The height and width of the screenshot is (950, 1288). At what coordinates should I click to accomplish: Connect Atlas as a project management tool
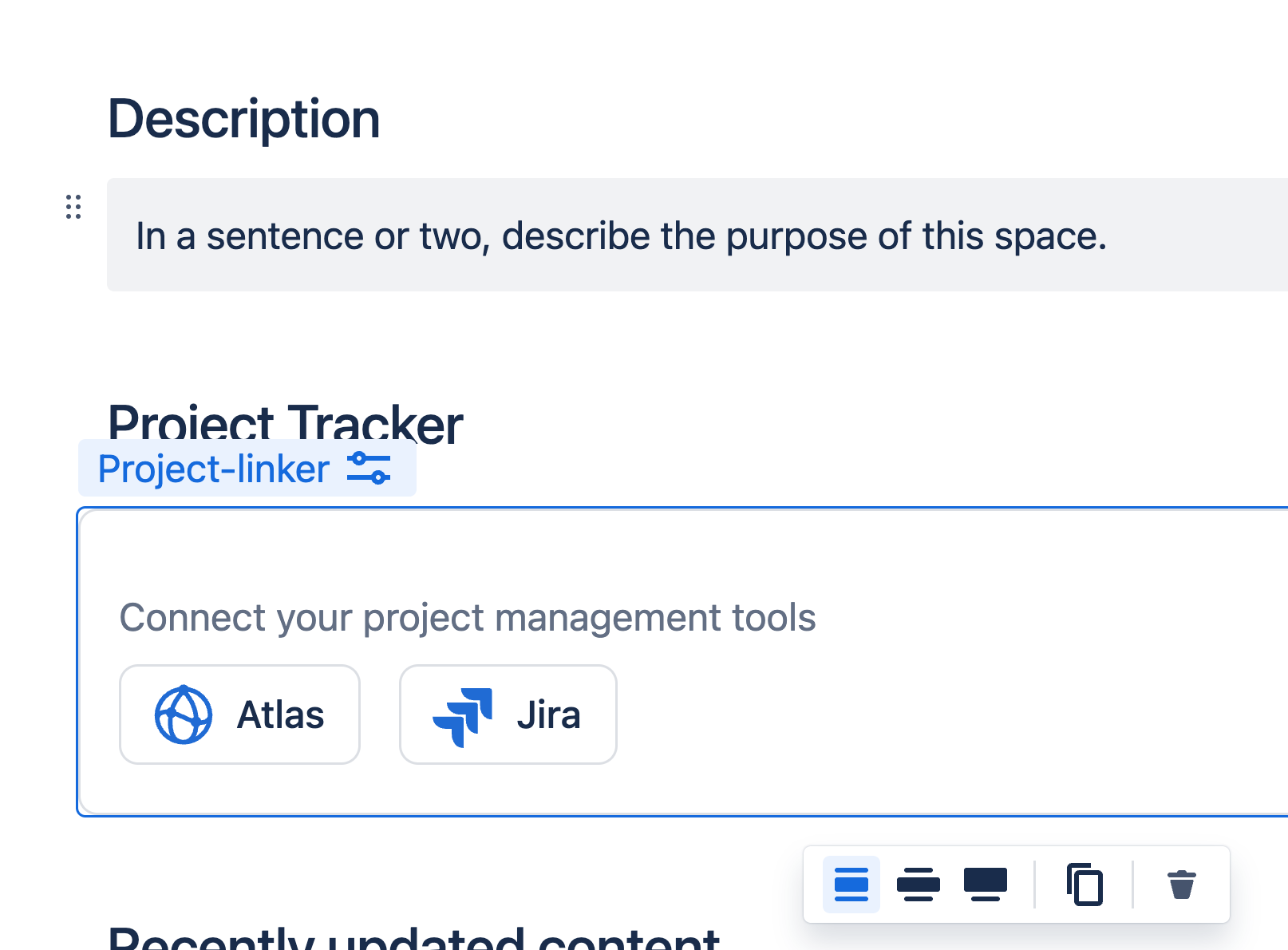coord(239,714)
